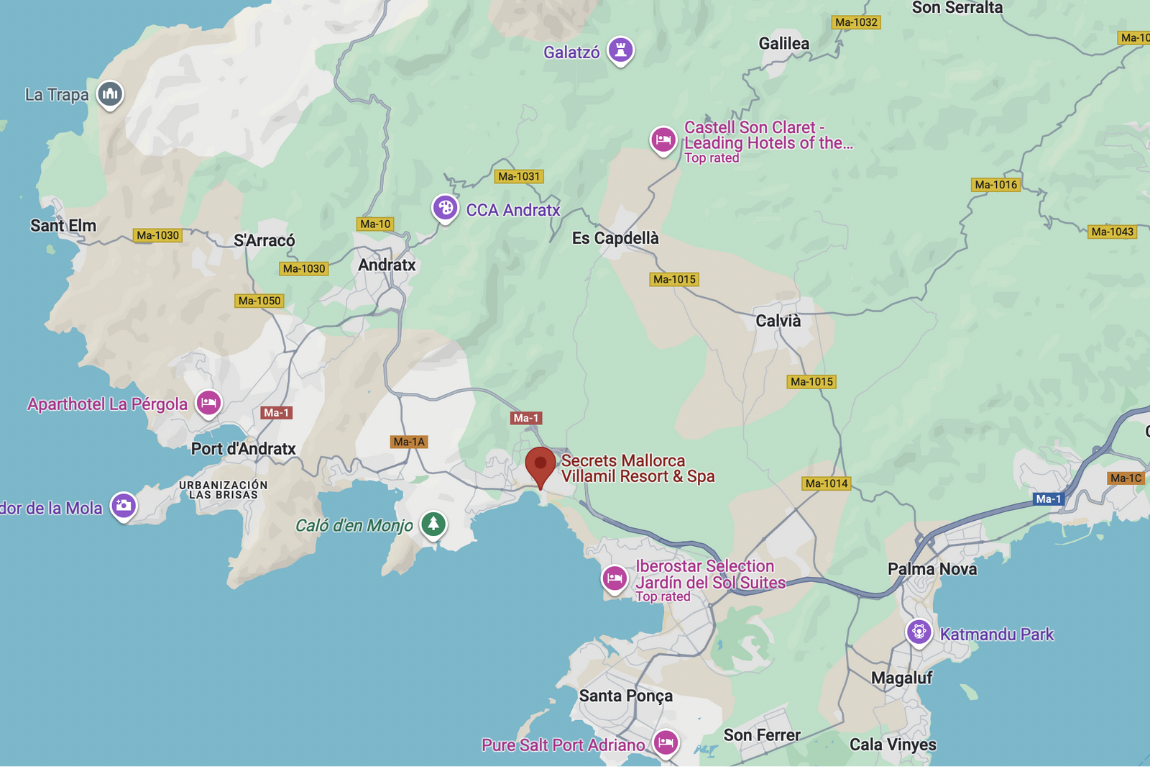The width and height of the screenshot is (1150, 768).
Task: Select the Calvià town name
Action: tap(778, 321)
